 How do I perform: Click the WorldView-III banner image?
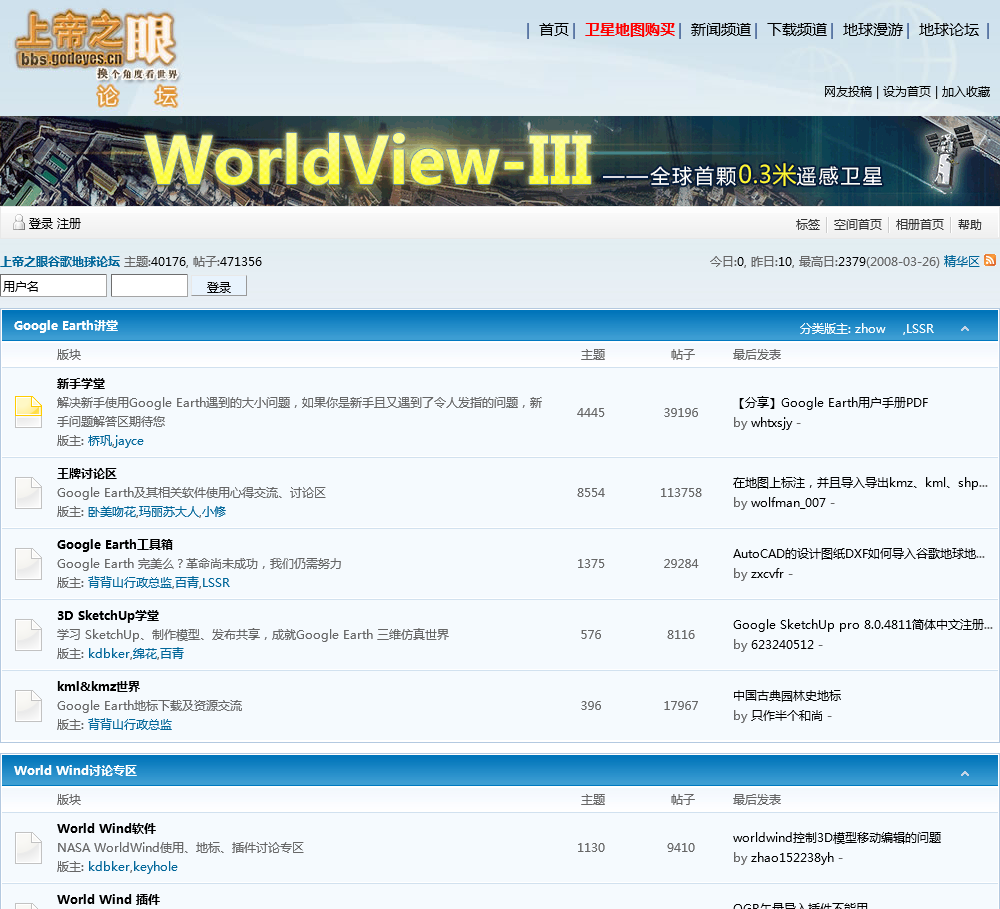[500, 161]
